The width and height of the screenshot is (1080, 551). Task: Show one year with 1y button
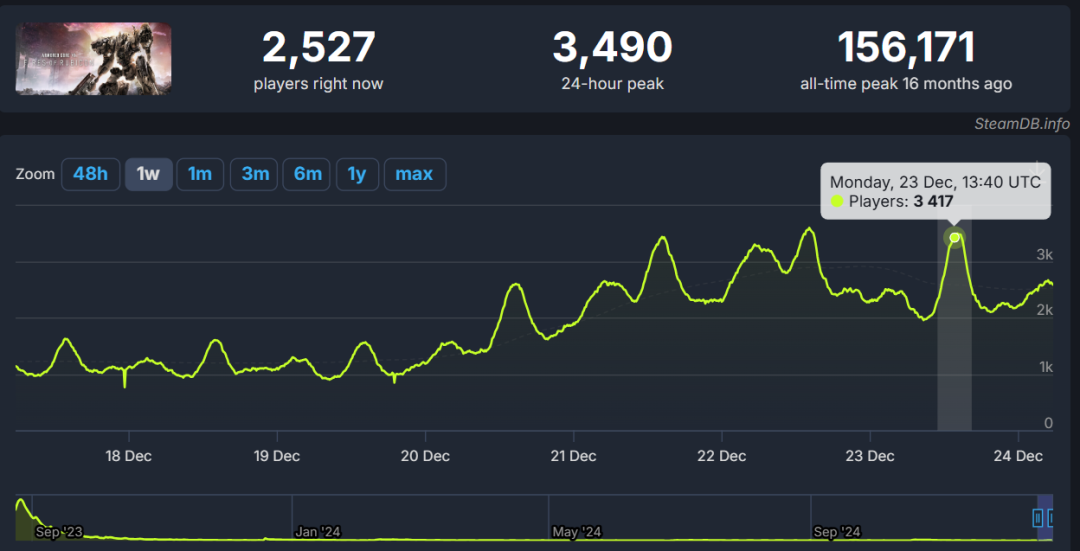357,174
